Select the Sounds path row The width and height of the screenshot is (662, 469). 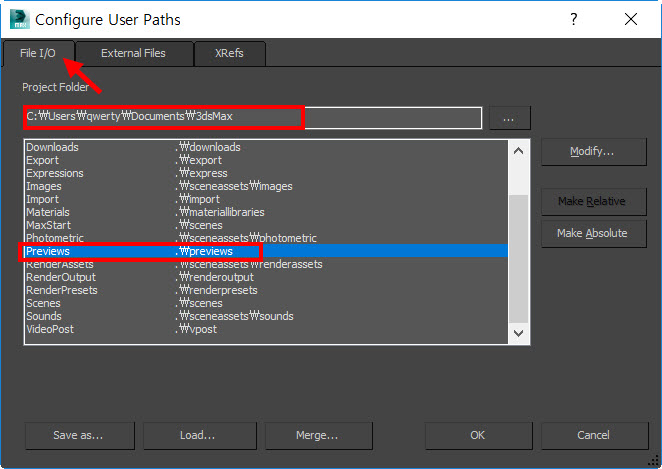(x=266, y=316)
